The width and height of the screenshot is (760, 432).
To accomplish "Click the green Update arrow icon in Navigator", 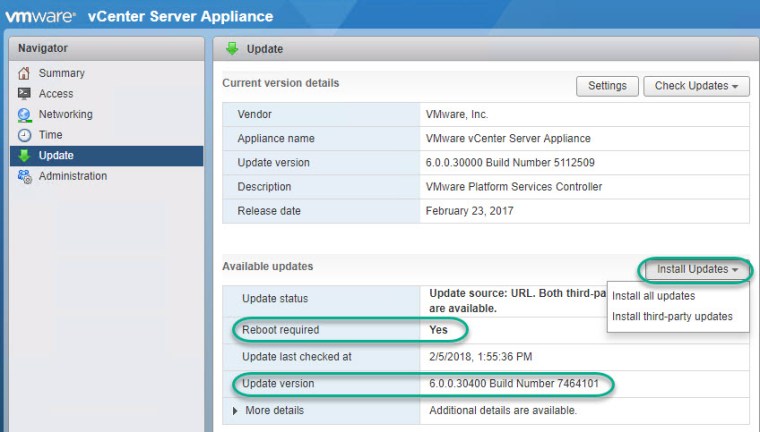I will click(x=24, y=156).
